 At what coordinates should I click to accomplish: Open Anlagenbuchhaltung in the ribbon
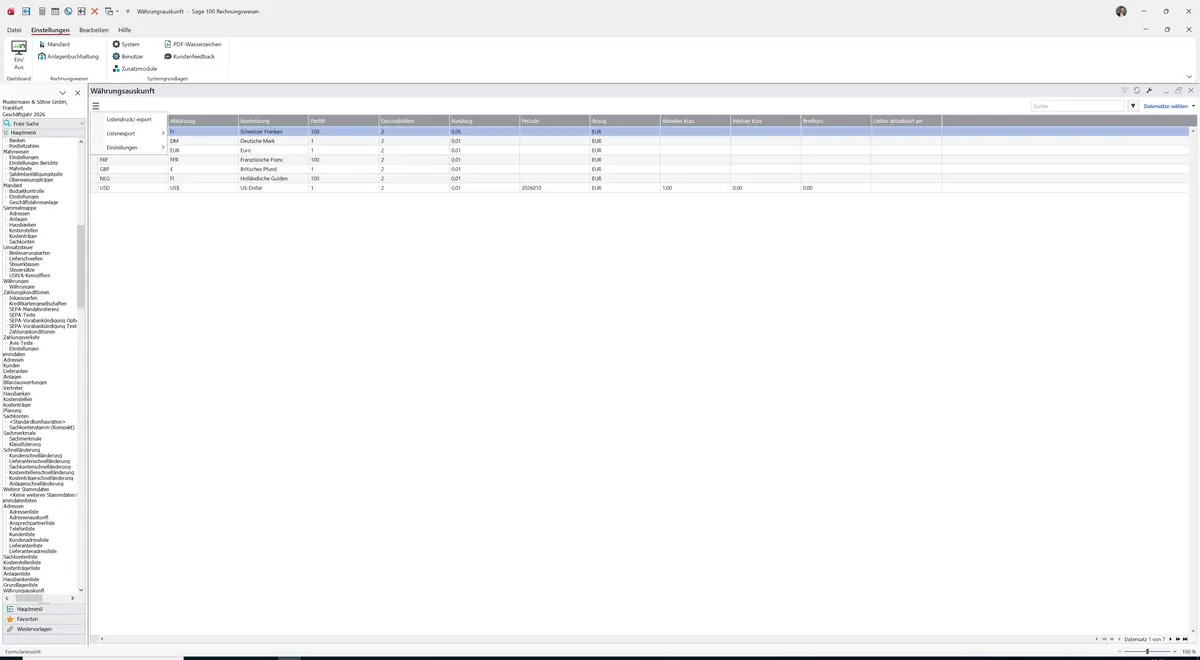(x=69, y=56)
